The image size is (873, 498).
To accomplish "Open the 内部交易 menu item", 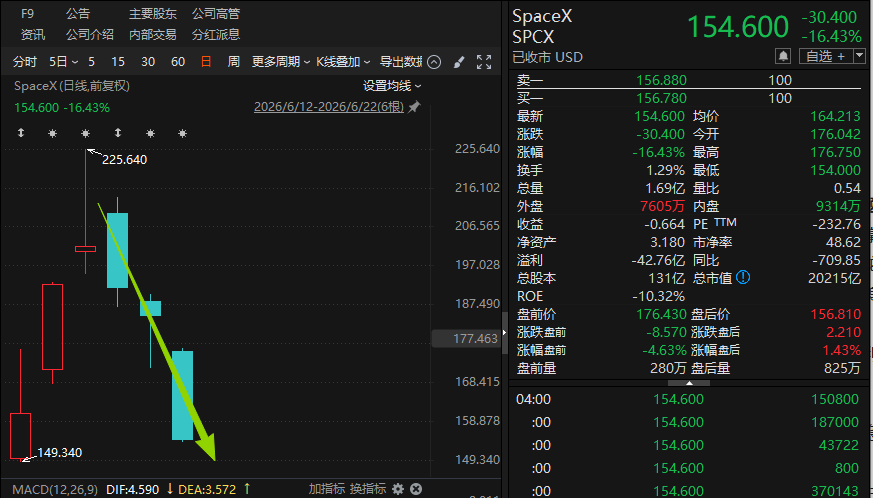I will click(153, 35).
